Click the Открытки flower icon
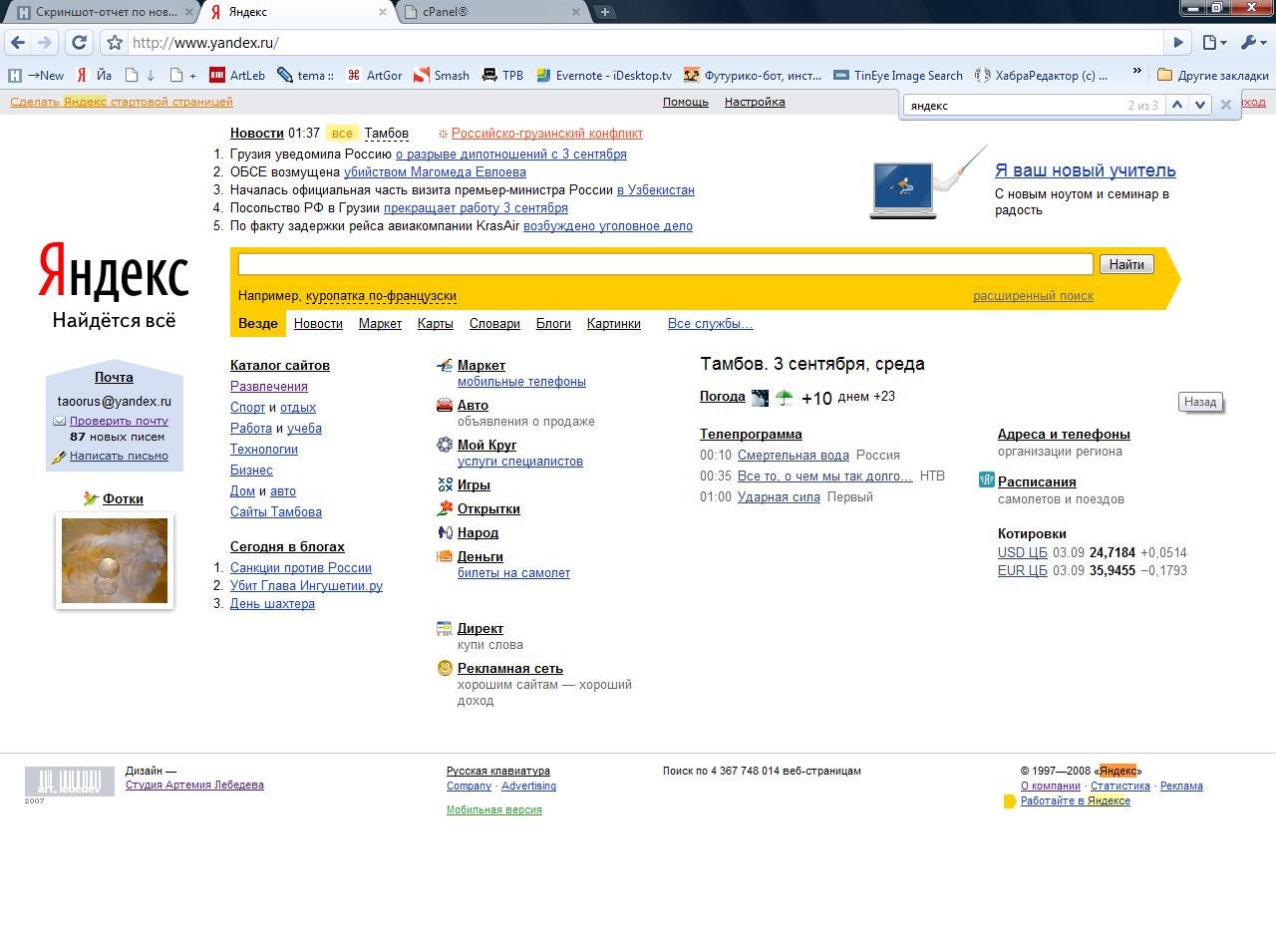 pos(445,508)
